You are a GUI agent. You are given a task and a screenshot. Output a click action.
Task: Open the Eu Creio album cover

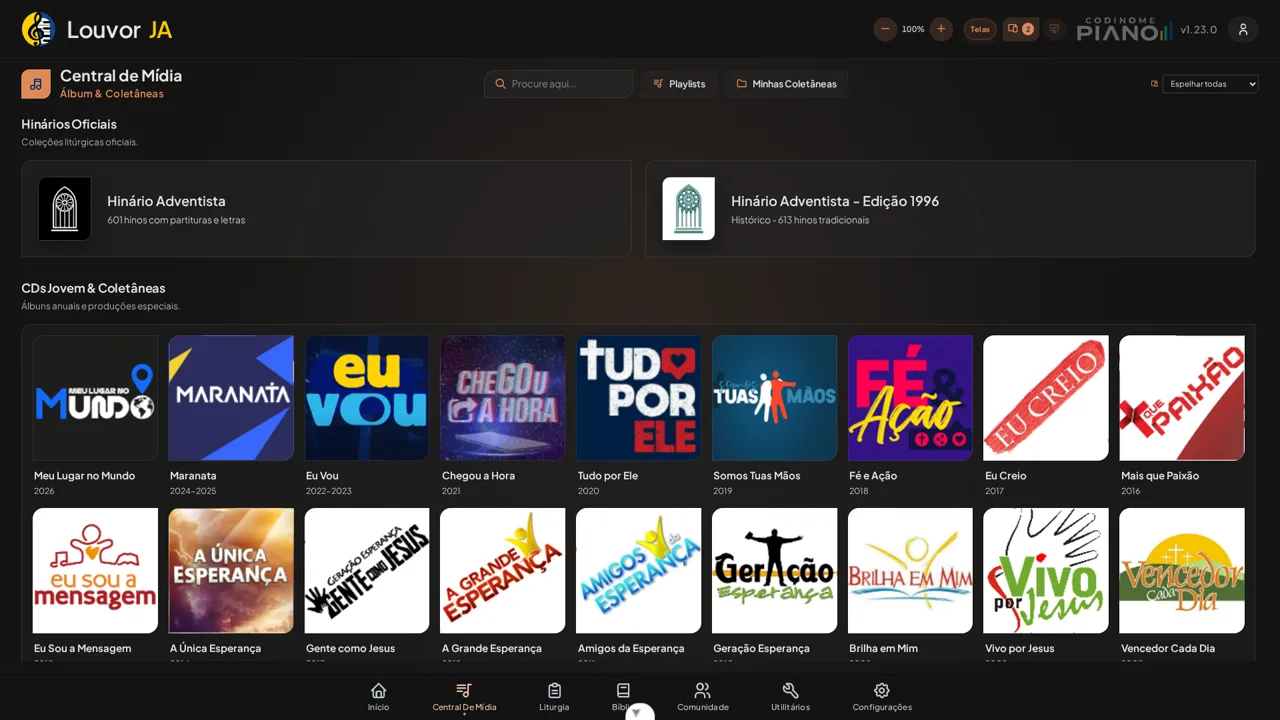1046,398
